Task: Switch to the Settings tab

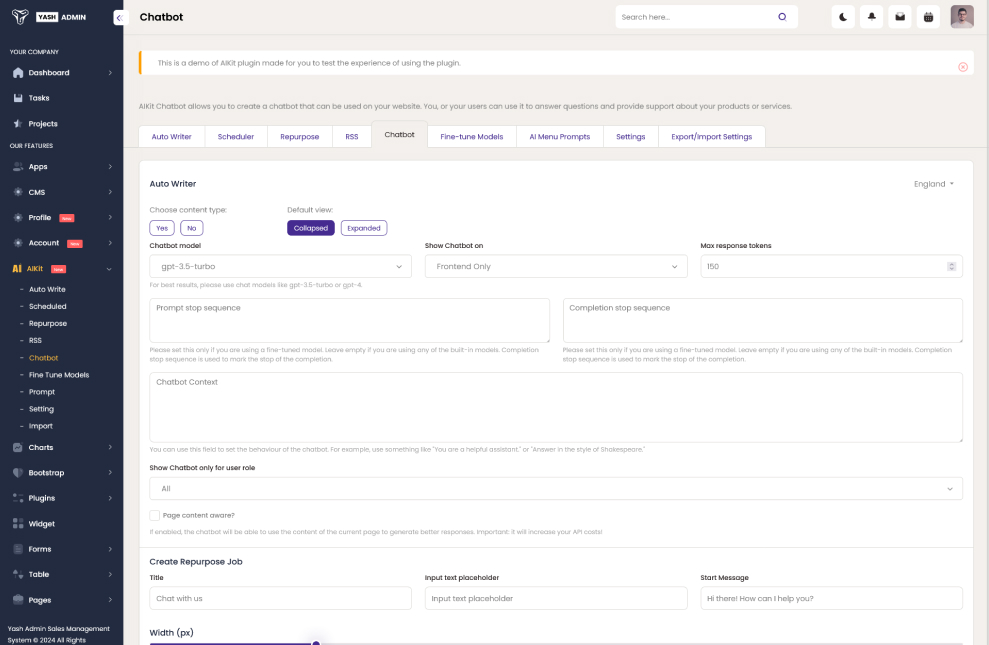Action: [x=631, y=137]
